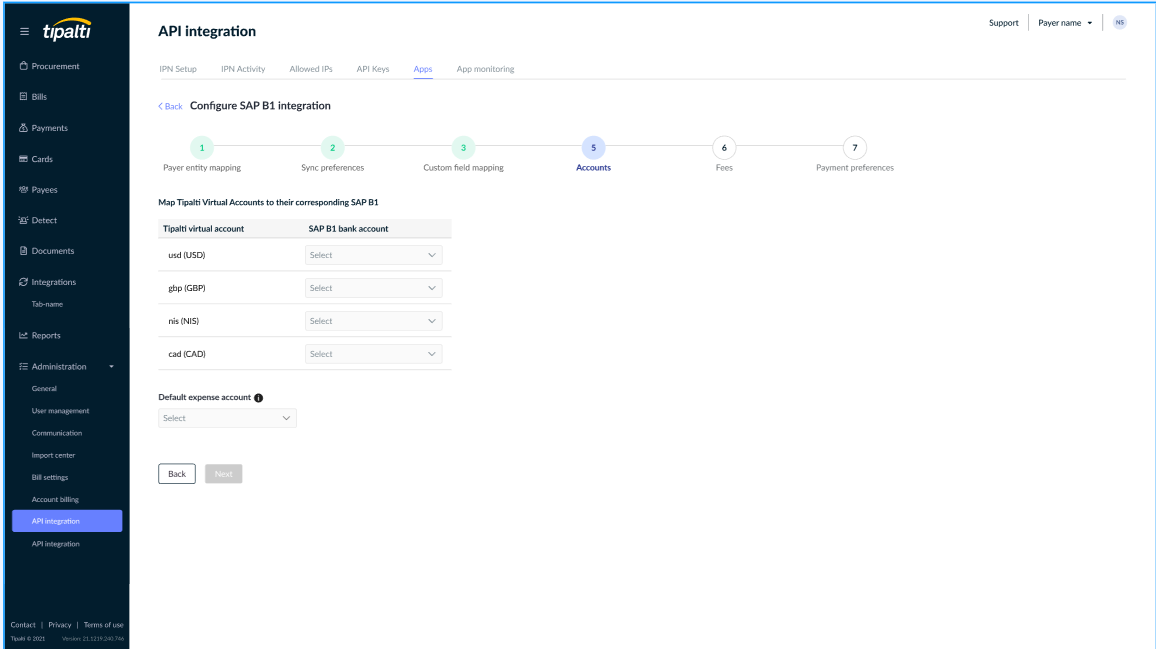The image size is (1156, 649).
Task: Click the Back button beside Next
Action: click(x=177, y=474)
